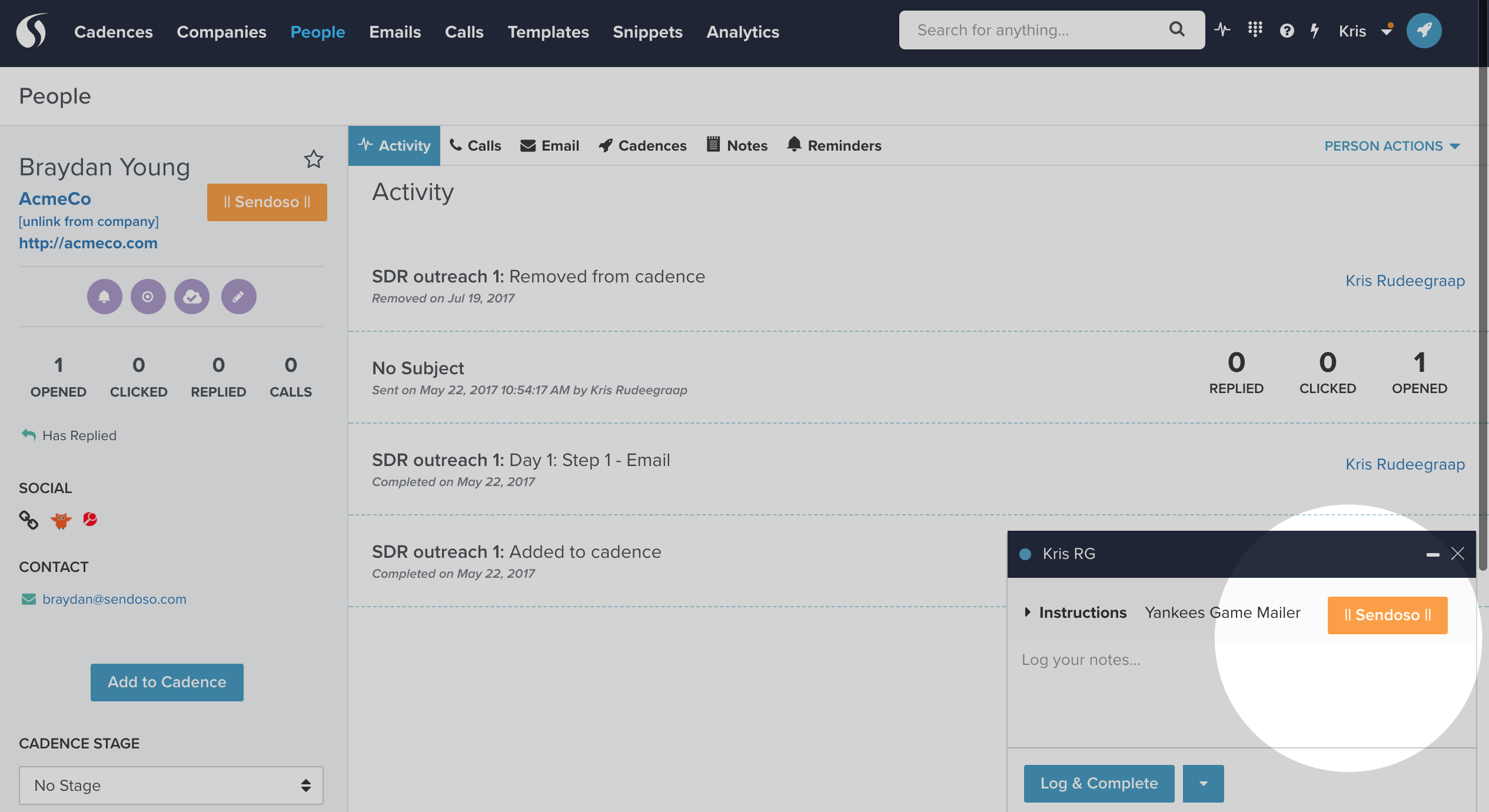Image resolution: width=1489 pixels, height=812 pixels.
Task: Open the braydan@sendoso.com email link
Action: (x=114, y=599)
